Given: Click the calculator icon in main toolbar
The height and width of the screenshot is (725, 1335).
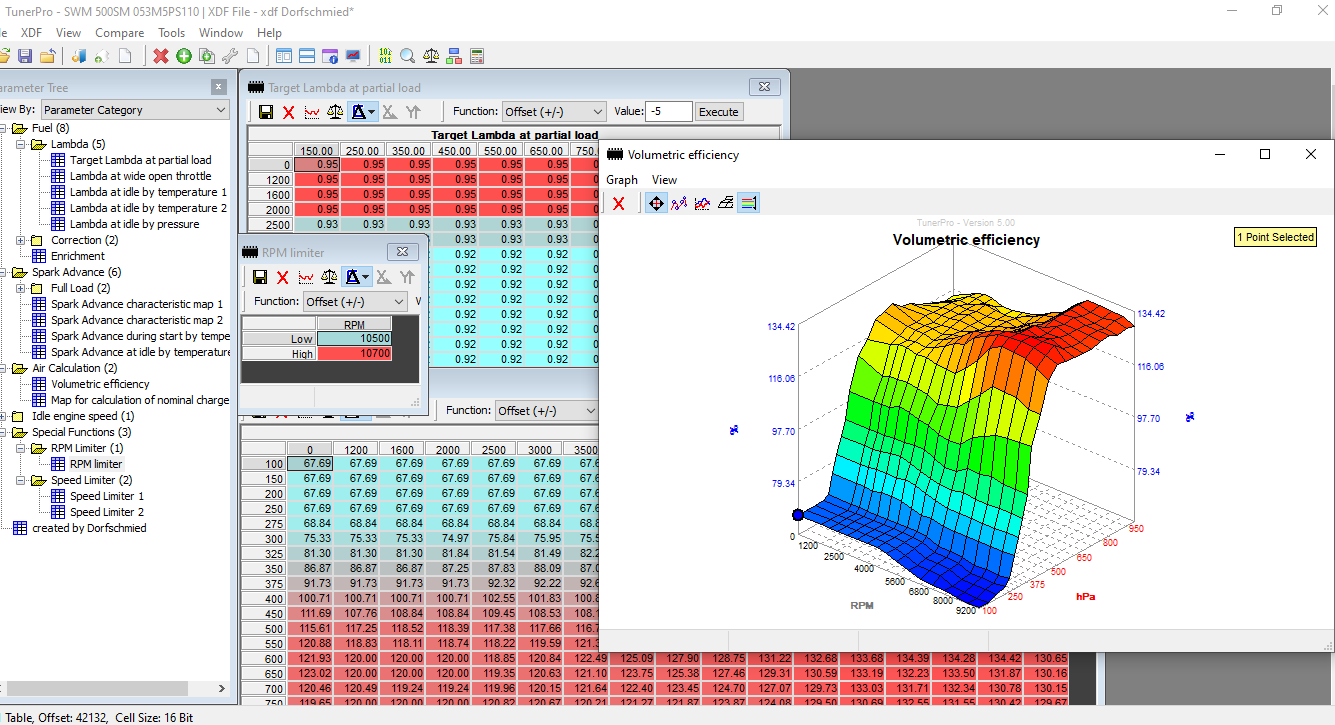Looking at the screenshot, I should [477, 56].
